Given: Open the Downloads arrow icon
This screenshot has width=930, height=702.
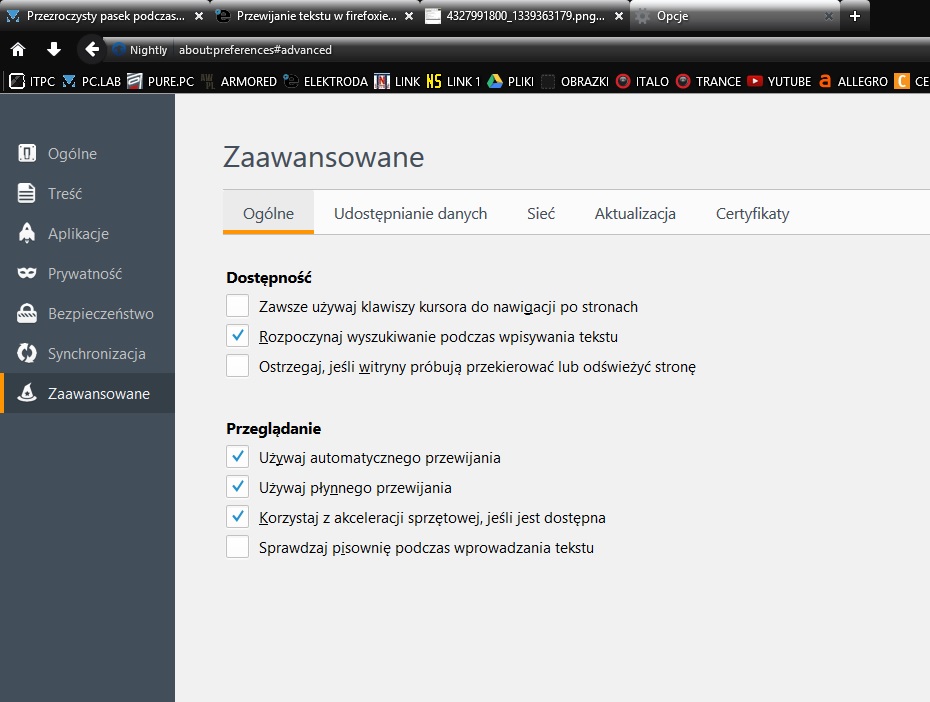Looking at the screenshot, I should click(54, 49).
